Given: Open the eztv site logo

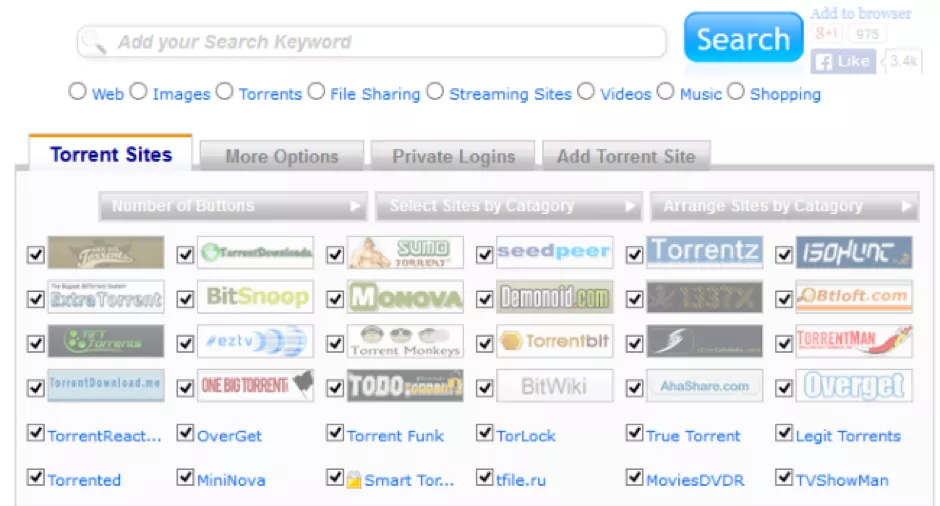Looking at the screenshot, I should point(255,341).
